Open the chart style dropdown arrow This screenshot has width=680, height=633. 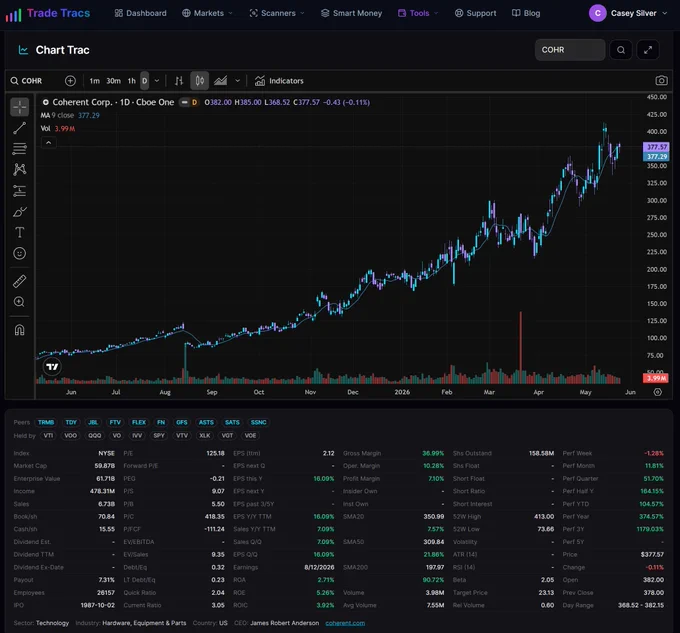point(237,81)
